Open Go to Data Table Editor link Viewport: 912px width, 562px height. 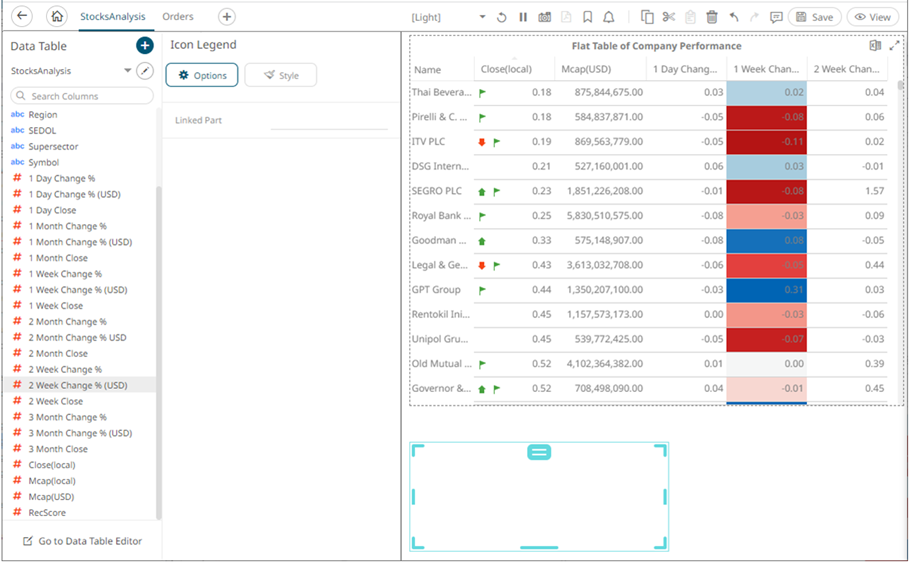(x=89, y=541)
